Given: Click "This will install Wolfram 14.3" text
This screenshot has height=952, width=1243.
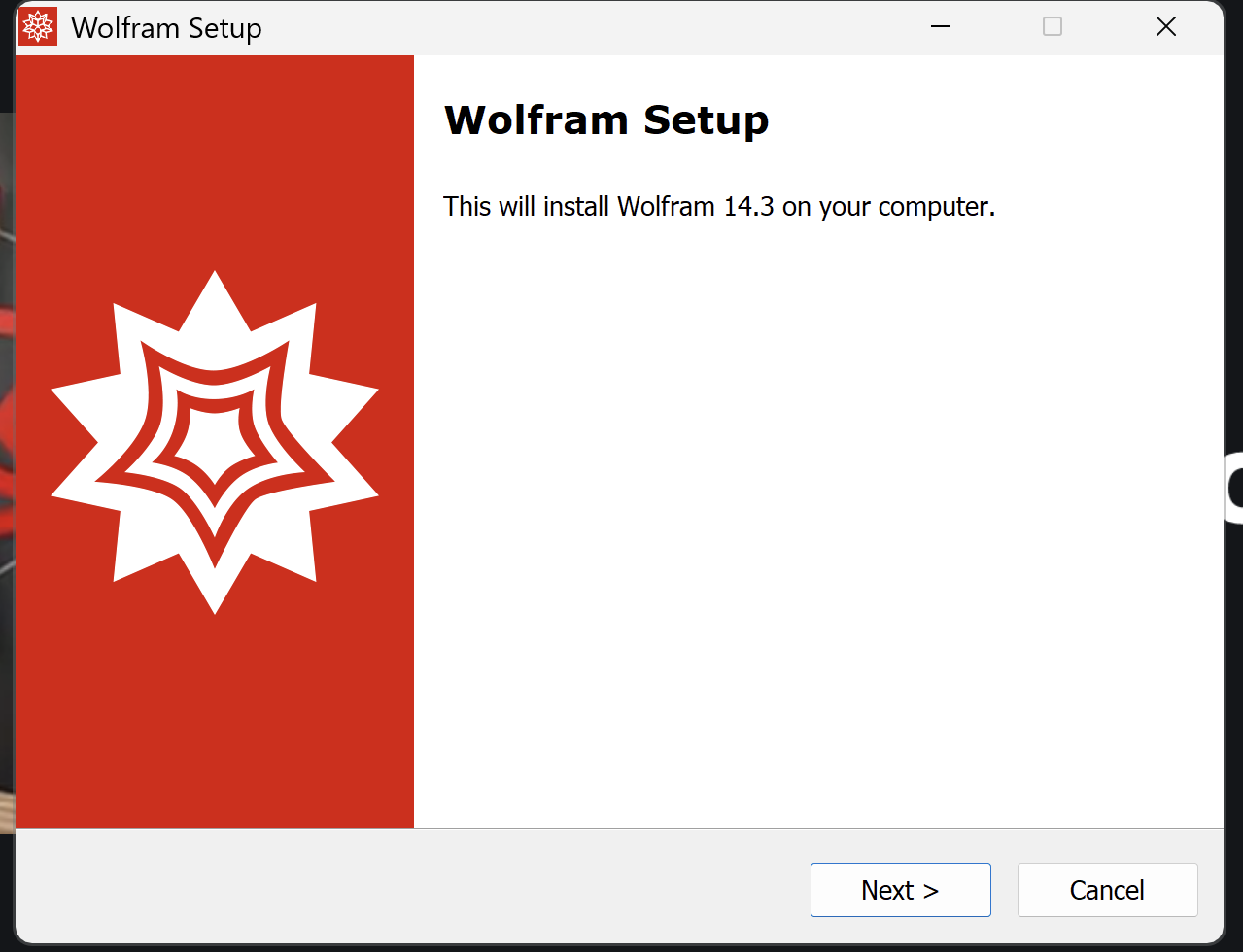Looking at the screenshot, I should point(609,207).
